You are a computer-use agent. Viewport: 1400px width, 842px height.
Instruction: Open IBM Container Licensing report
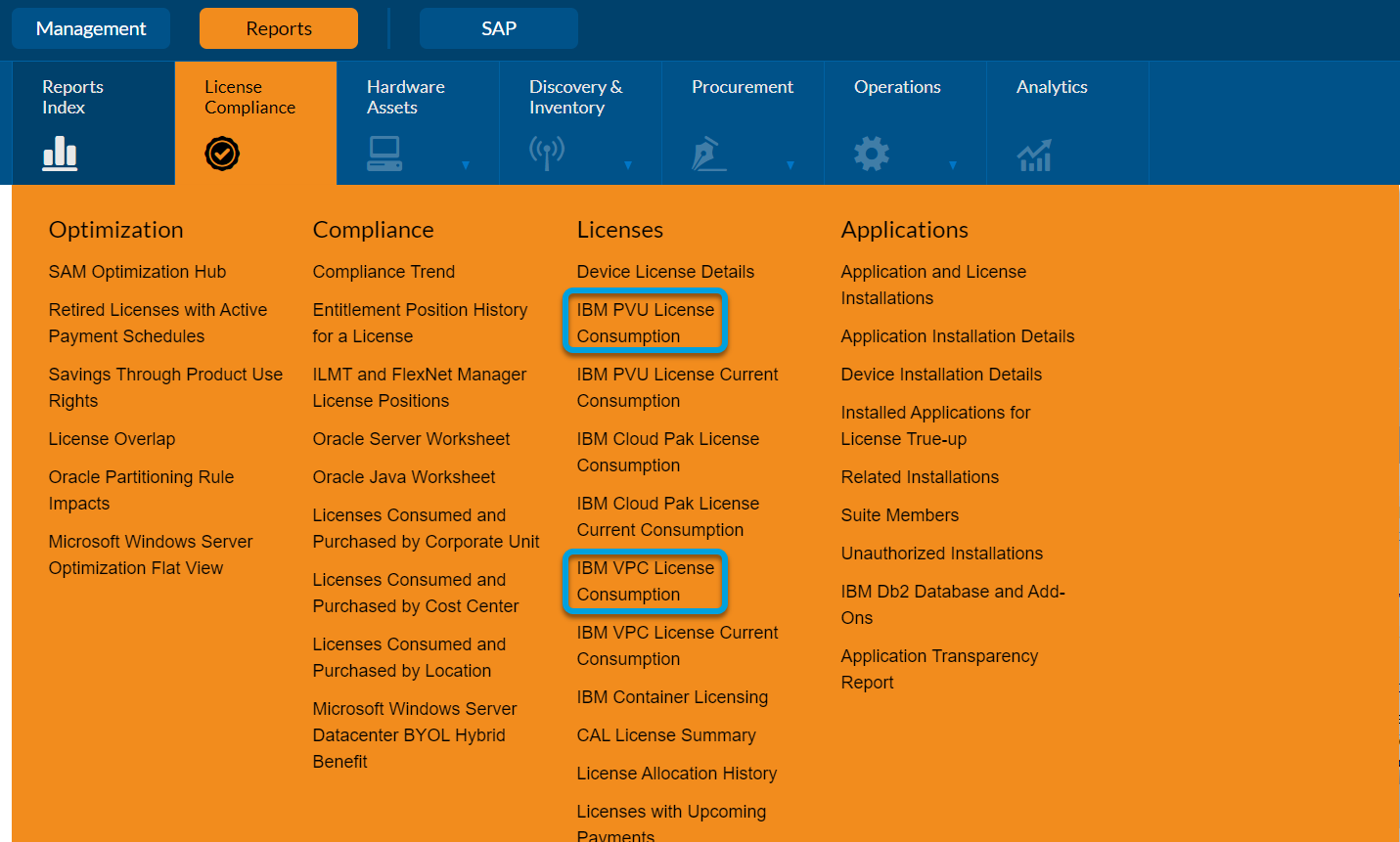click(x=672, y=697)
